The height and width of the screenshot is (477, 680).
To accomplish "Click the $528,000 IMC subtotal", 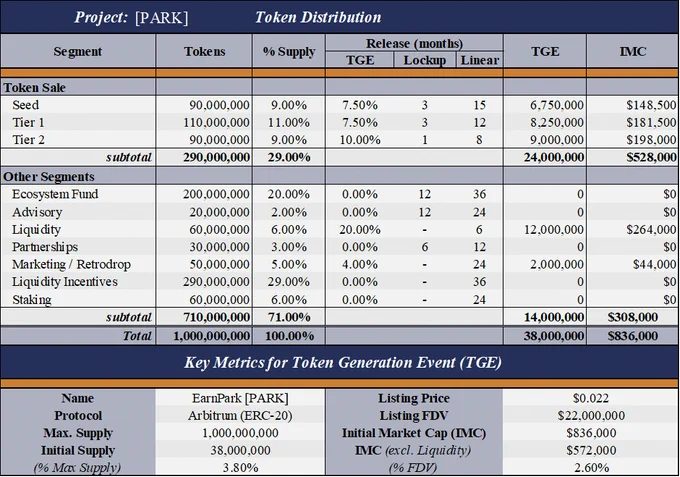I will 651,157.
